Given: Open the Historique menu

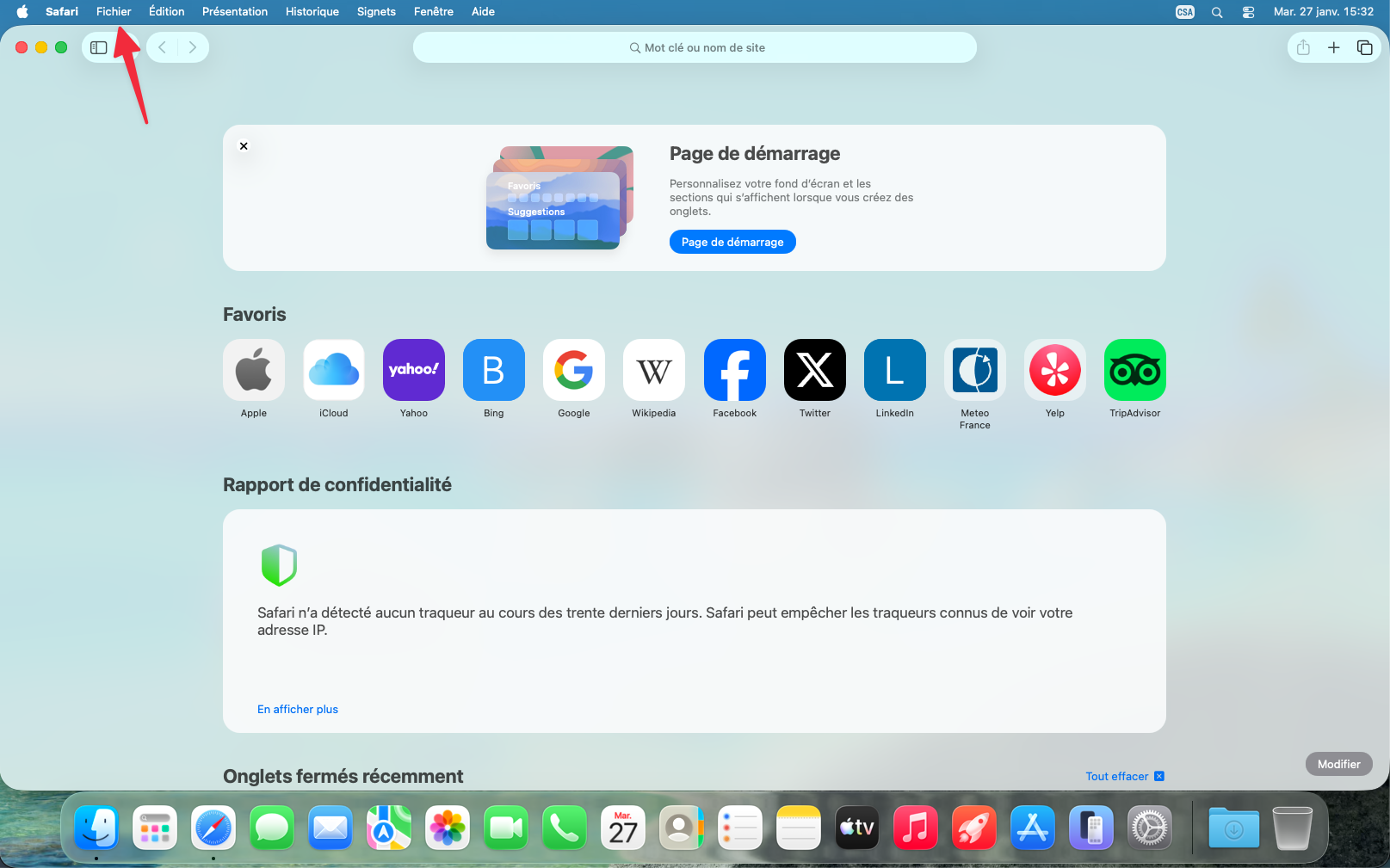Looking at the screenshot, I should click(x=312, y=11).
